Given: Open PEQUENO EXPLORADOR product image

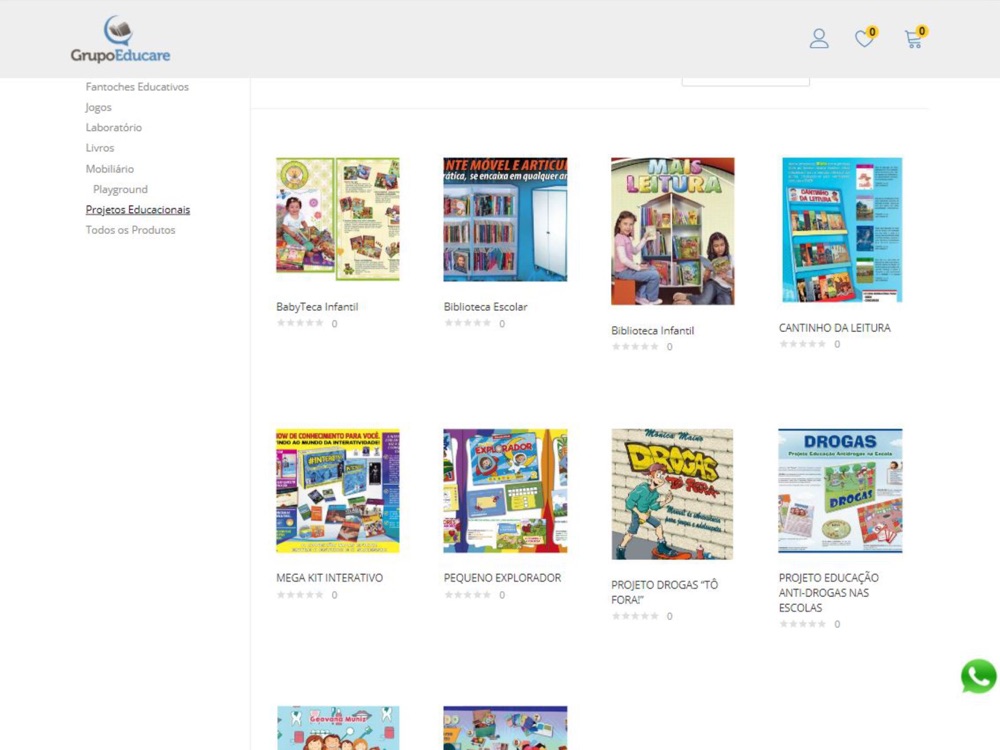Looking at the screenshot, I should pyautogui.click(x=505, y=490).
